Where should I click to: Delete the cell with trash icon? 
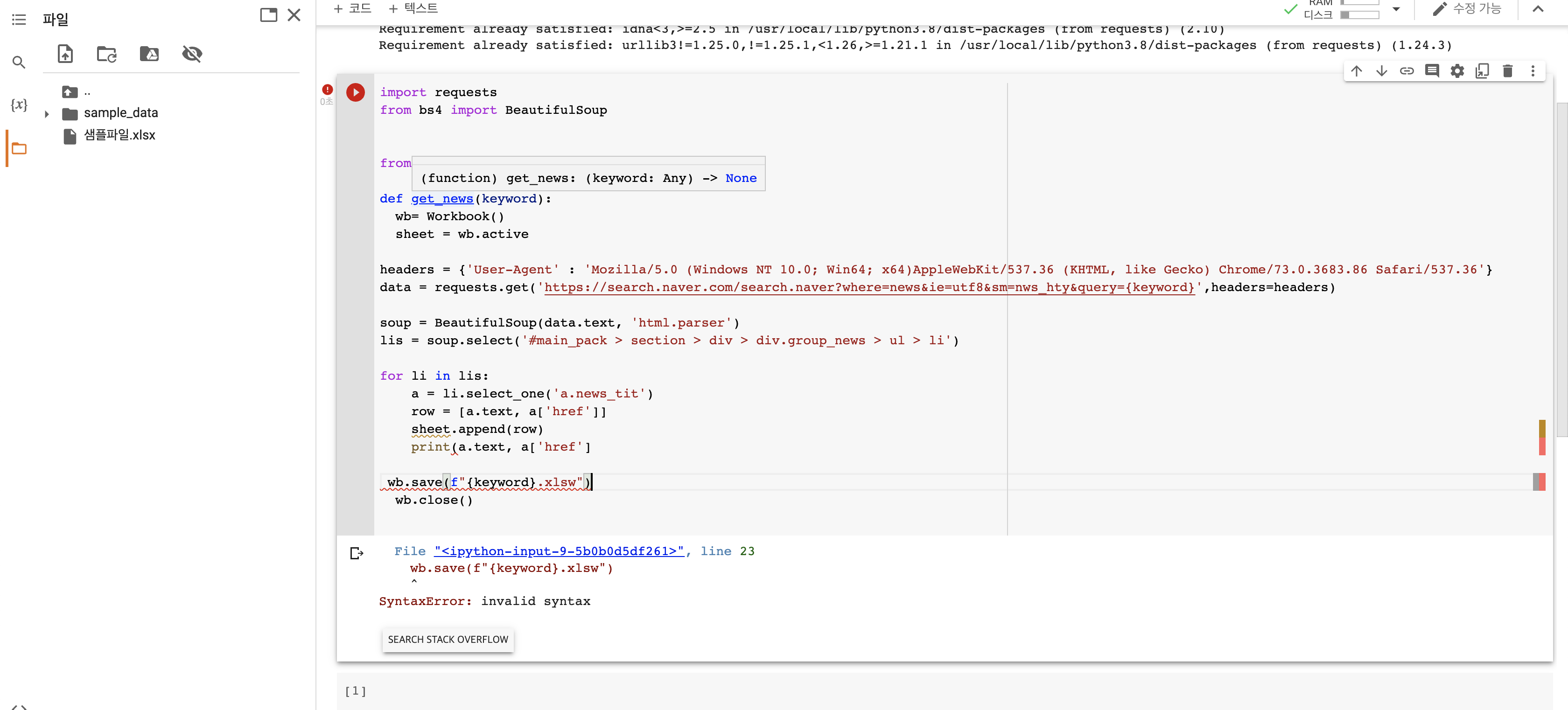(x=1508, y=71)
